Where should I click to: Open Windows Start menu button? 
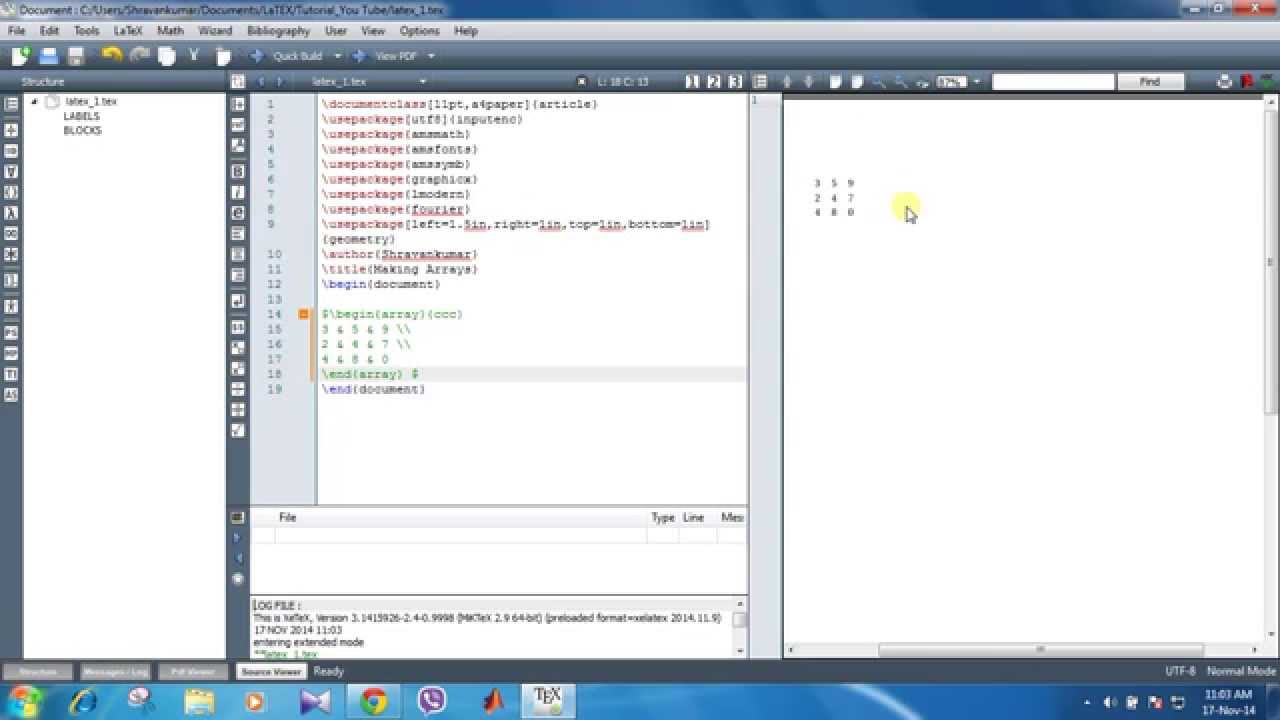pos(25,701)
